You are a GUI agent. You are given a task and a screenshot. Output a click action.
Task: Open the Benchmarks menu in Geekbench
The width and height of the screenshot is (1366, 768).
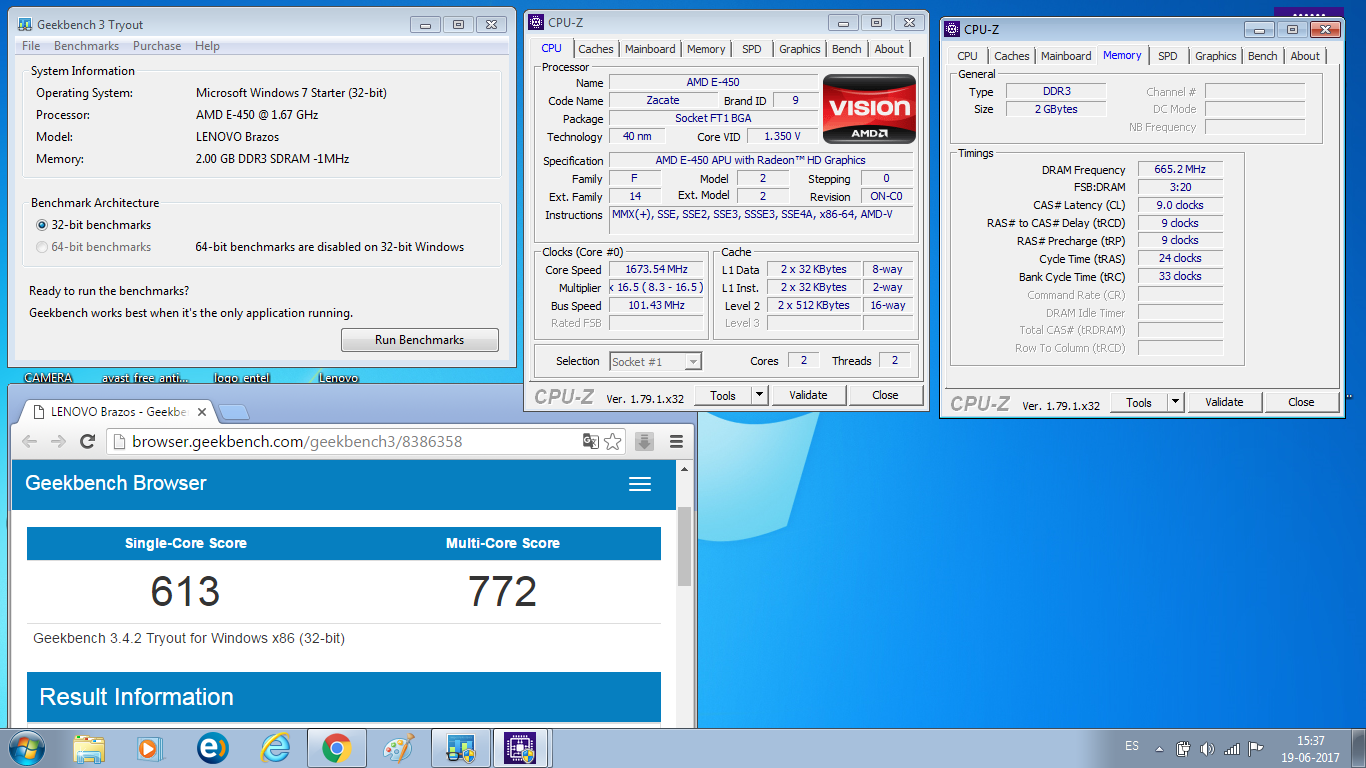[86, 46]
